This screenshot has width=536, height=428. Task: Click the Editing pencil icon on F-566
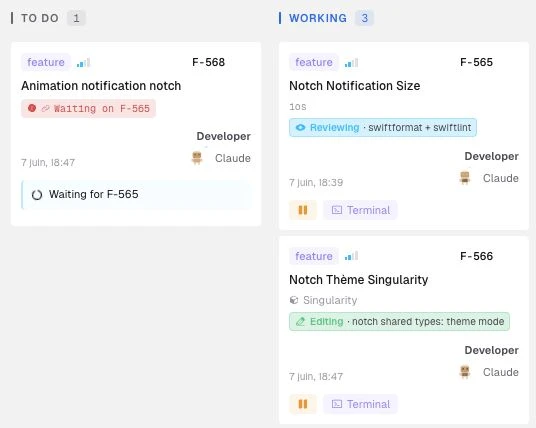pyautogui.click(x=300, y=321)
